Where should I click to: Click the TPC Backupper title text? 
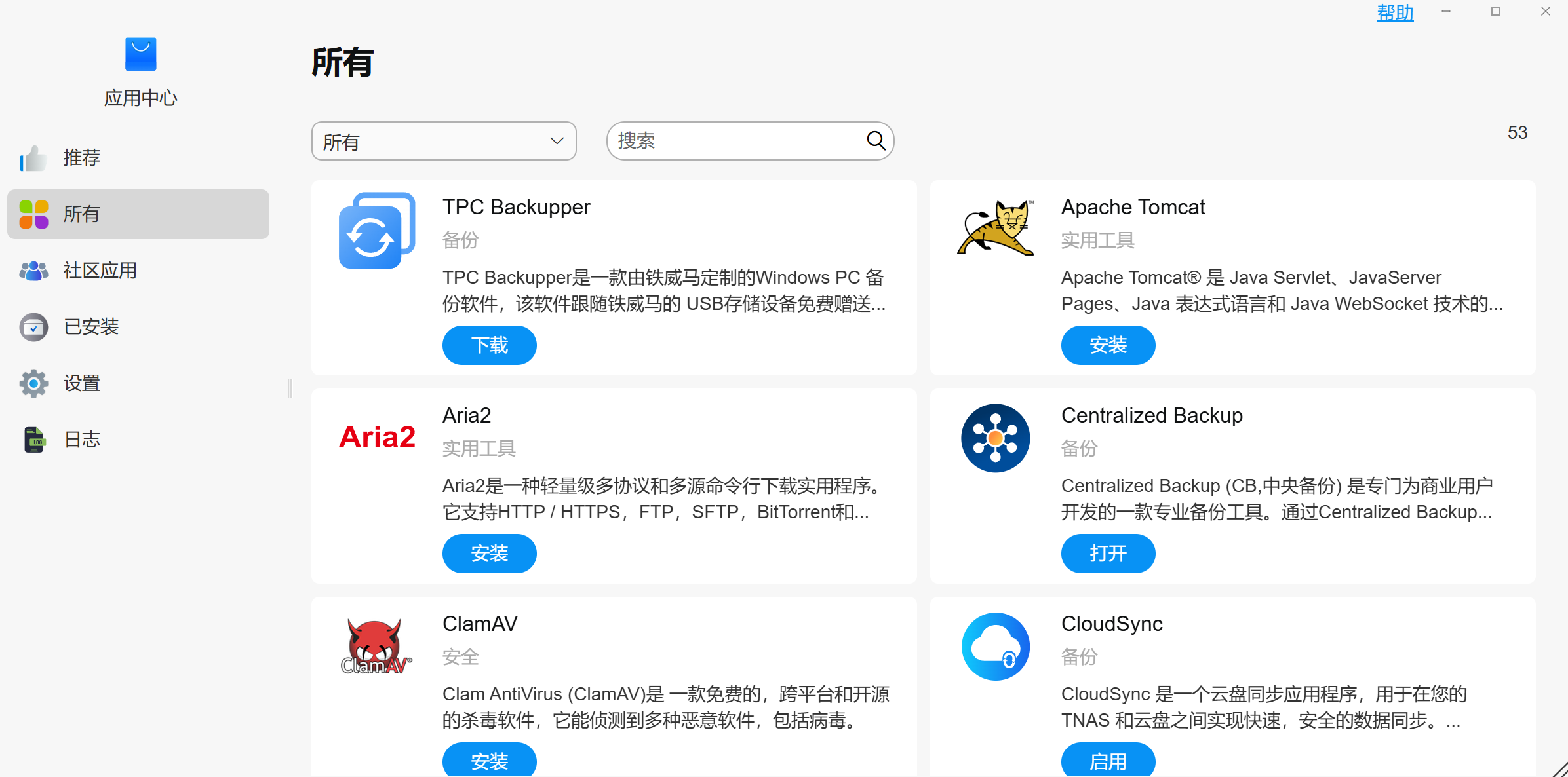tap(517, 207)
